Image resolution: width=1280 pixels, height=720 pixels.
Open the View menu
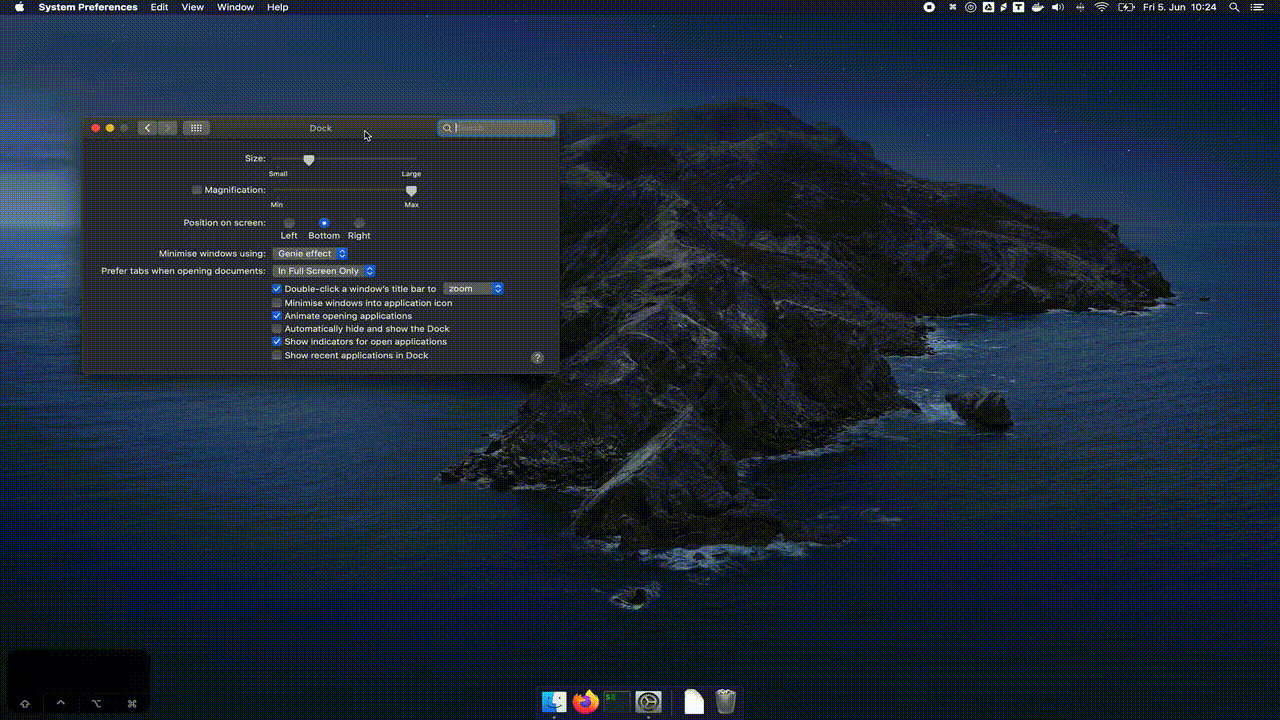coord(192,7)
